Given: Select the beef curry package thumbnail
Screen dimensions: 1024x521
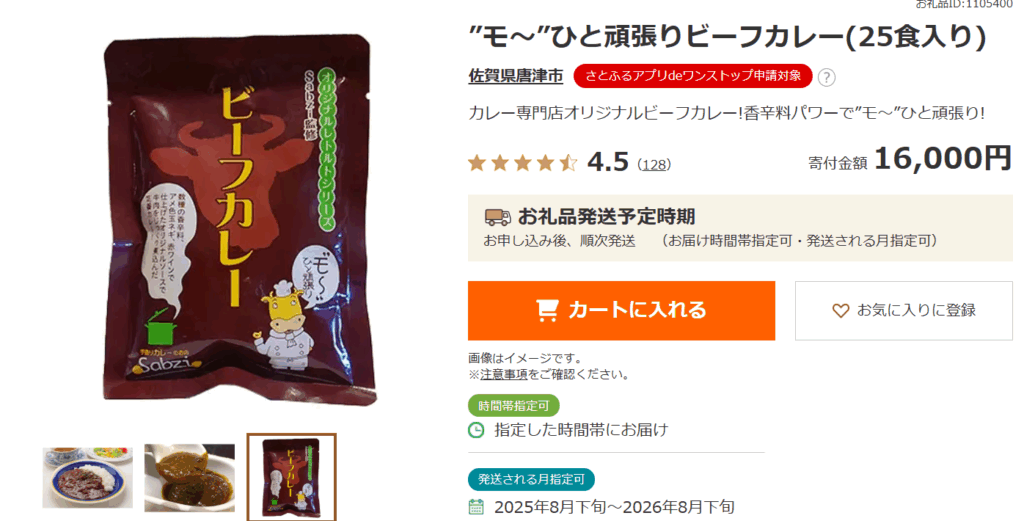Looking at the screenshot, I should pyautogui.click(x=291, y=477).
